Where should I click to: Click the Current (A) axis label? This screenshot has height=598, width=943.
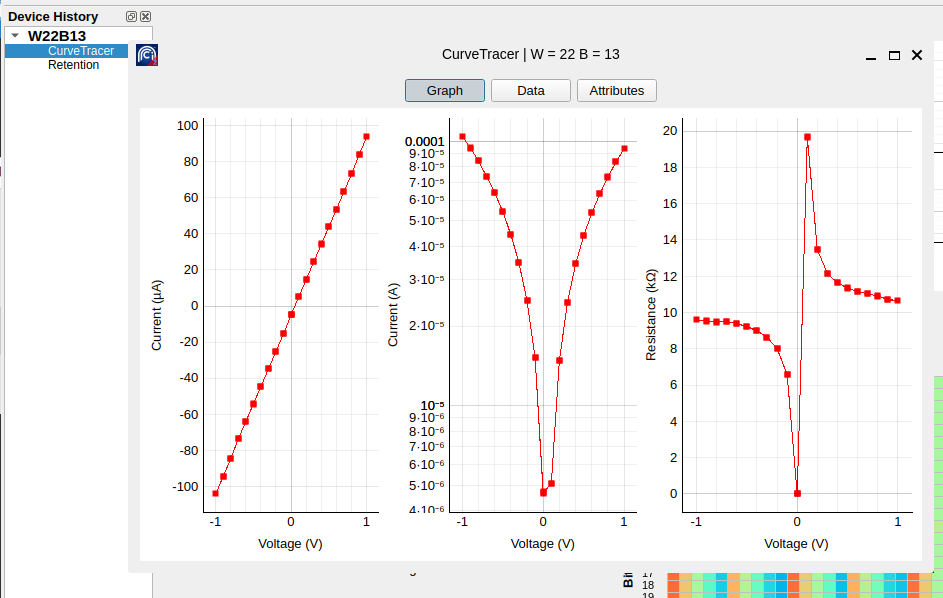click(393, 315)
